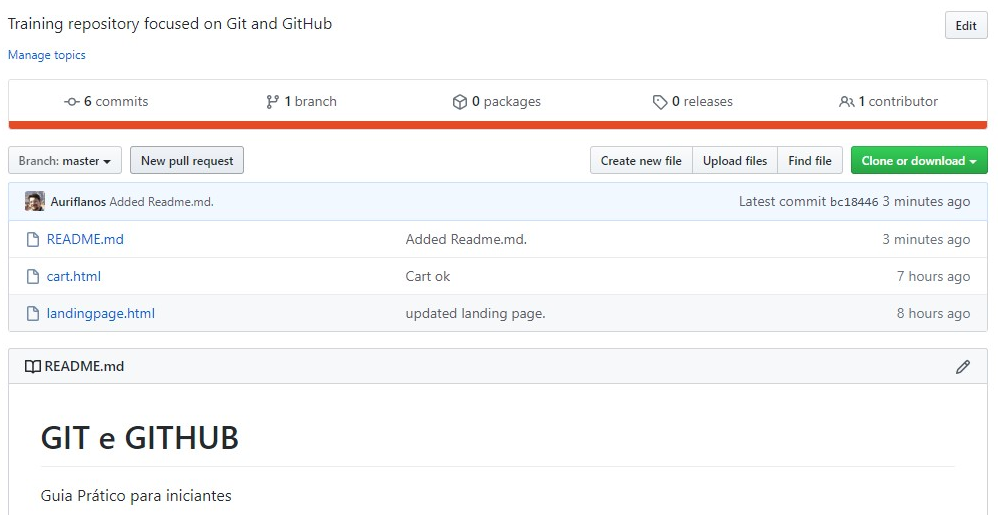Click 'Guia Prático para iniciantes' text

pyautogui.click(x=136, y=495)
